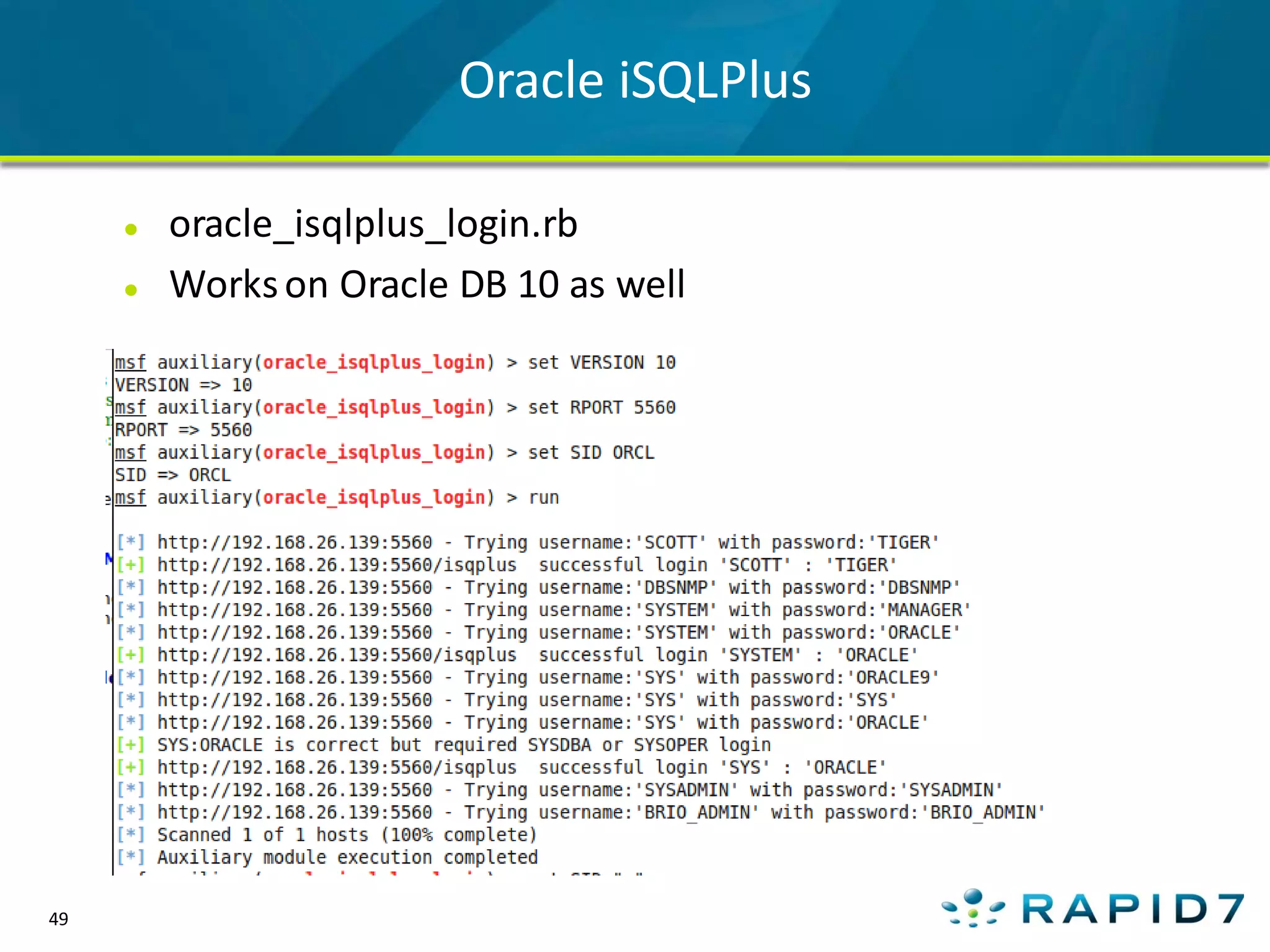Image resolution: width=1270 pixels, height=952 pixels.
Task: Click 'Scanned 1 of 1 hosts (100% complete)'
Action: pos(327,835)
